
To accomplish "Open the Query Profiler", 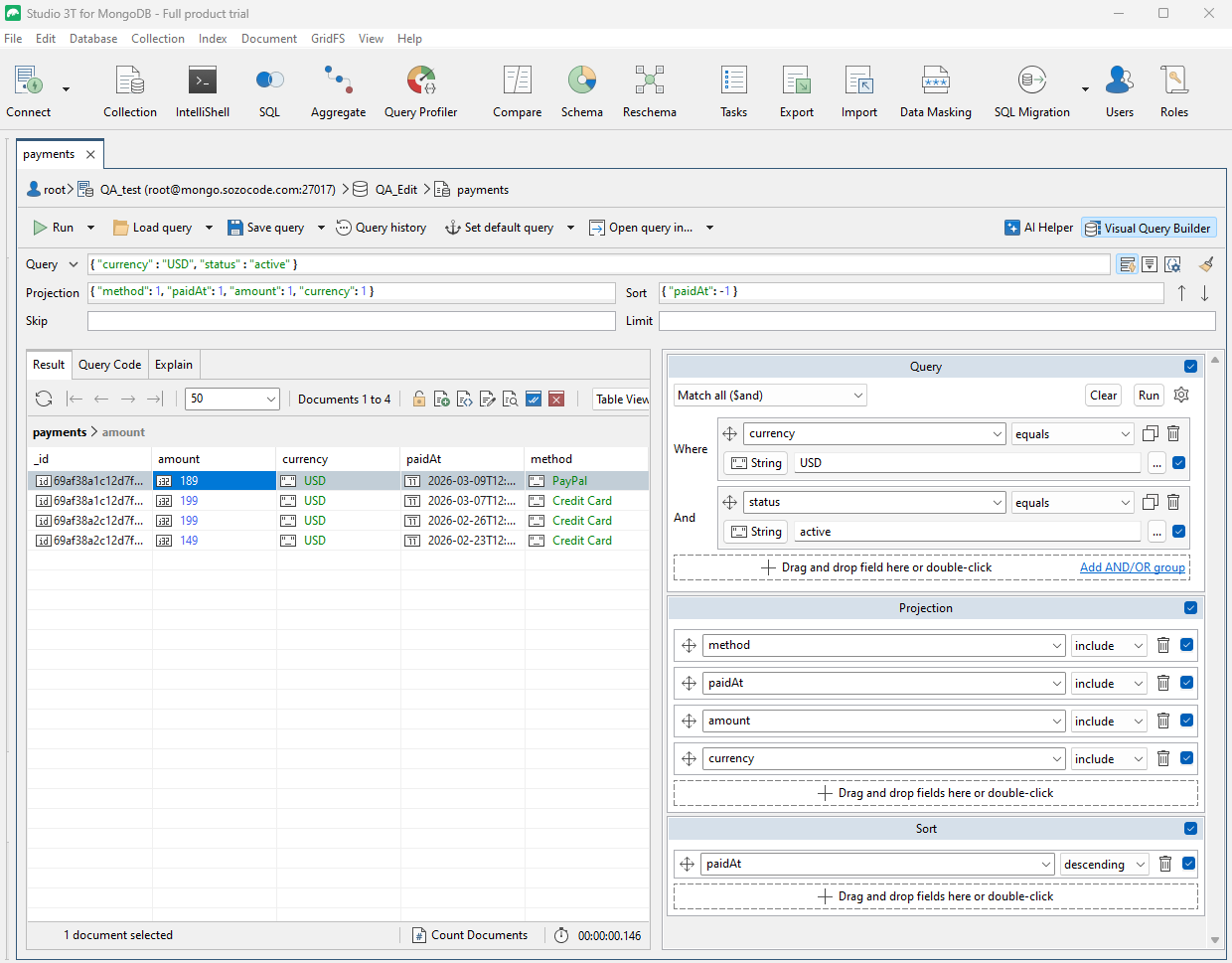I will 421,91.
